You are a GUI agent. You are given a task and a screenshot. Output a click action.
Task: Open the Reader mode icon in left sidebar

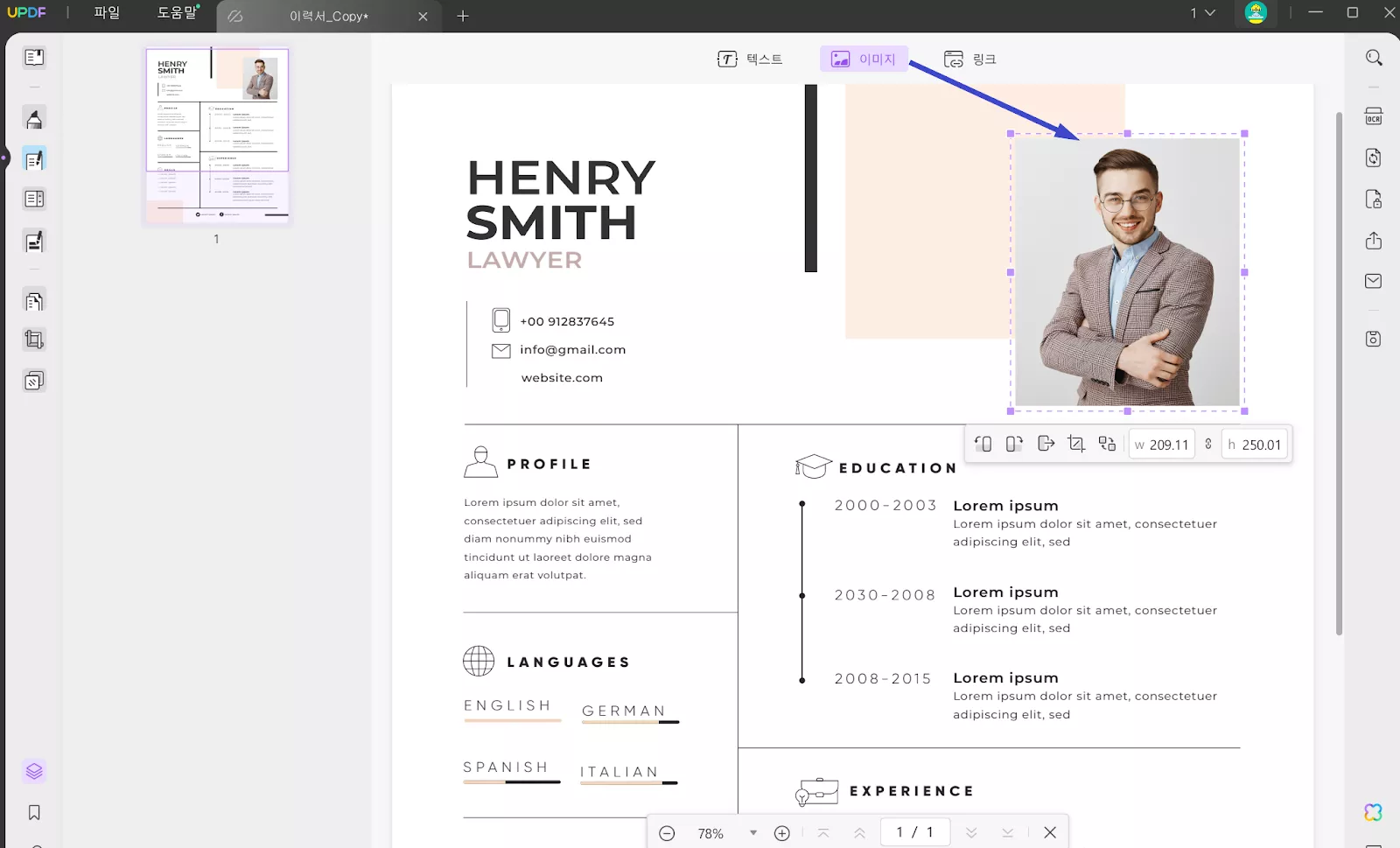click(34, 58)
